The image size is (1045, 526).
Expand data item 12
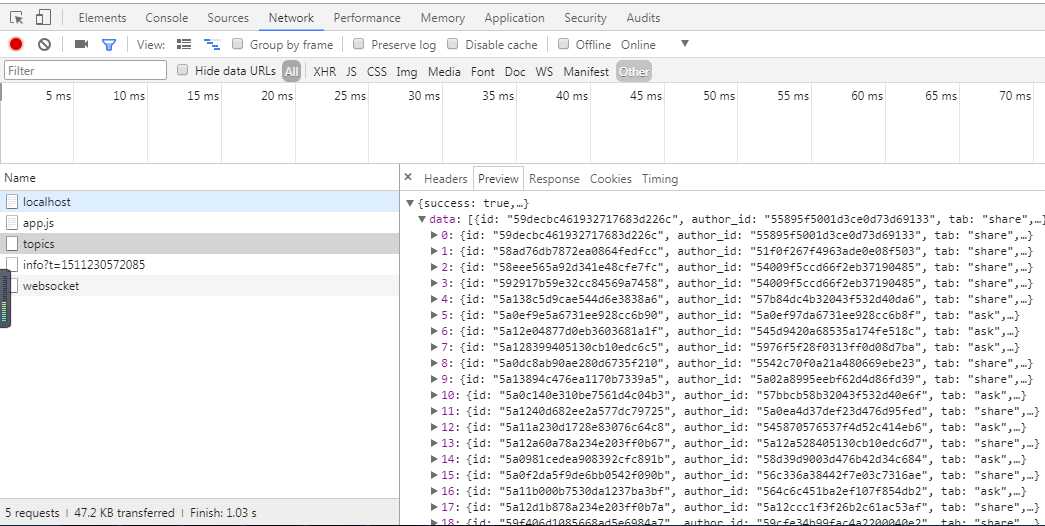pos(435,427)
